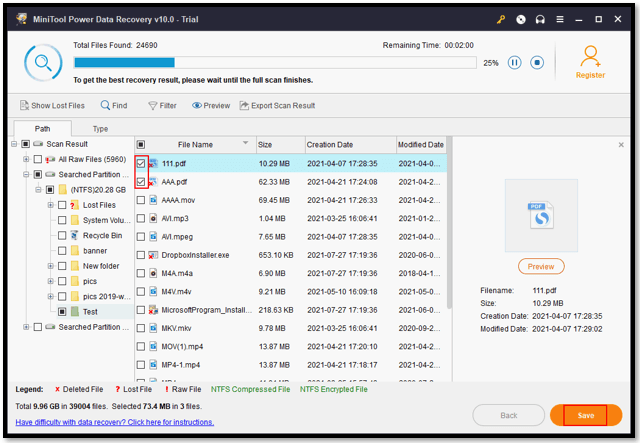Screen dimensions: 640x443
Task: Click the Back button
Action: pos(509,415)
